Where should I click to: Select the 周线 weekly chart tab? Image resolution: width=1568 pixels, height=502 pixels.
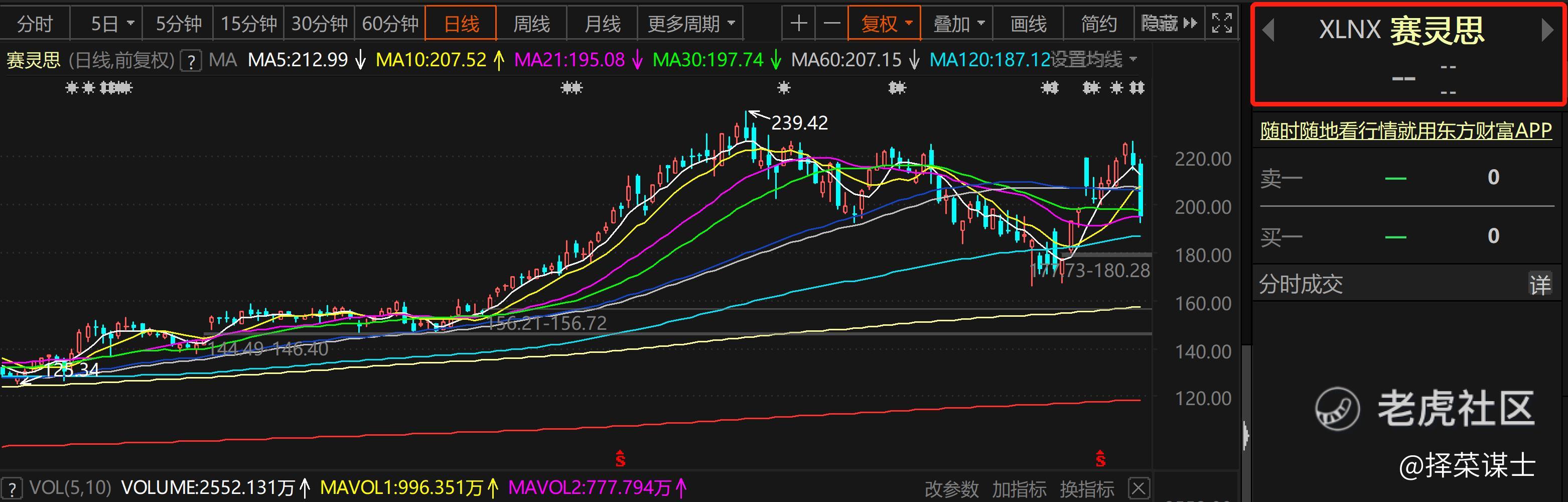click(x=531, y=24)
